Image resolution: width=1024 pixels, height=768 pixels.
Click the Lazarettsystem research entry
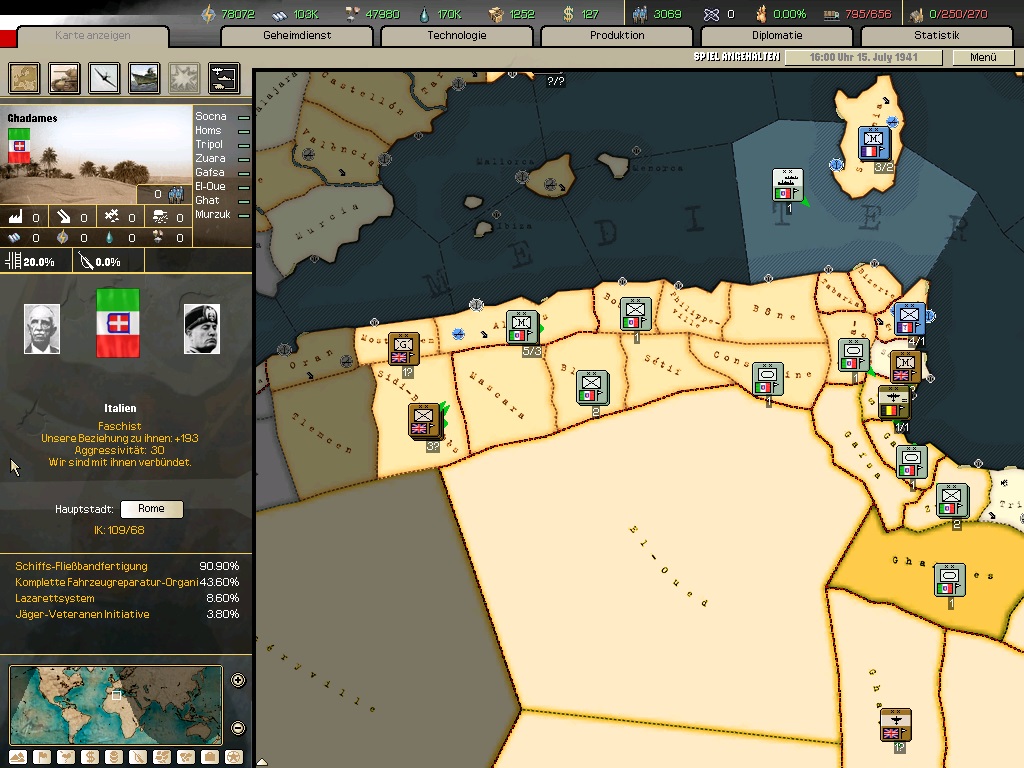127,598
